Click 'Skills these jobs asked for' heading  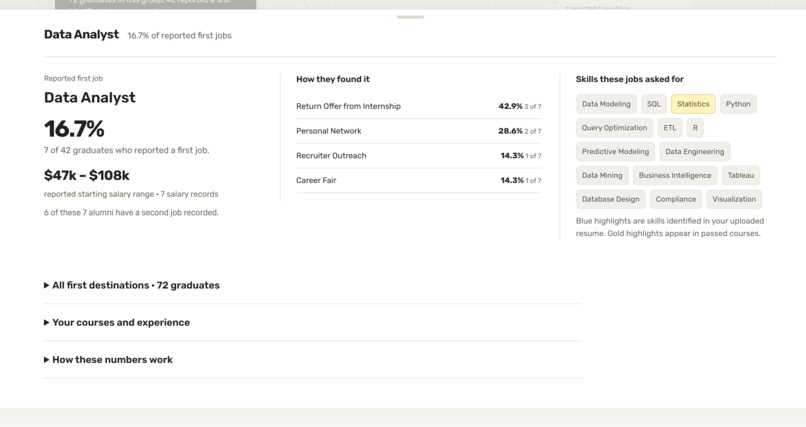click(x=630, y=79)
